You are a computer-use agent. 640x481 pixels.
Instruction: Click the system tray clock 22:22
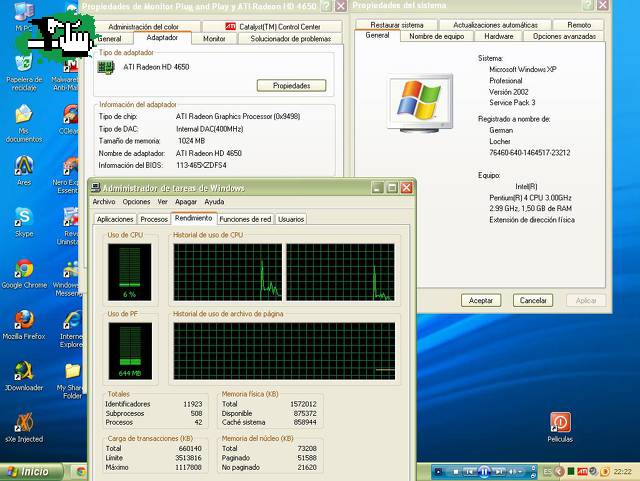tap(622, 472)
